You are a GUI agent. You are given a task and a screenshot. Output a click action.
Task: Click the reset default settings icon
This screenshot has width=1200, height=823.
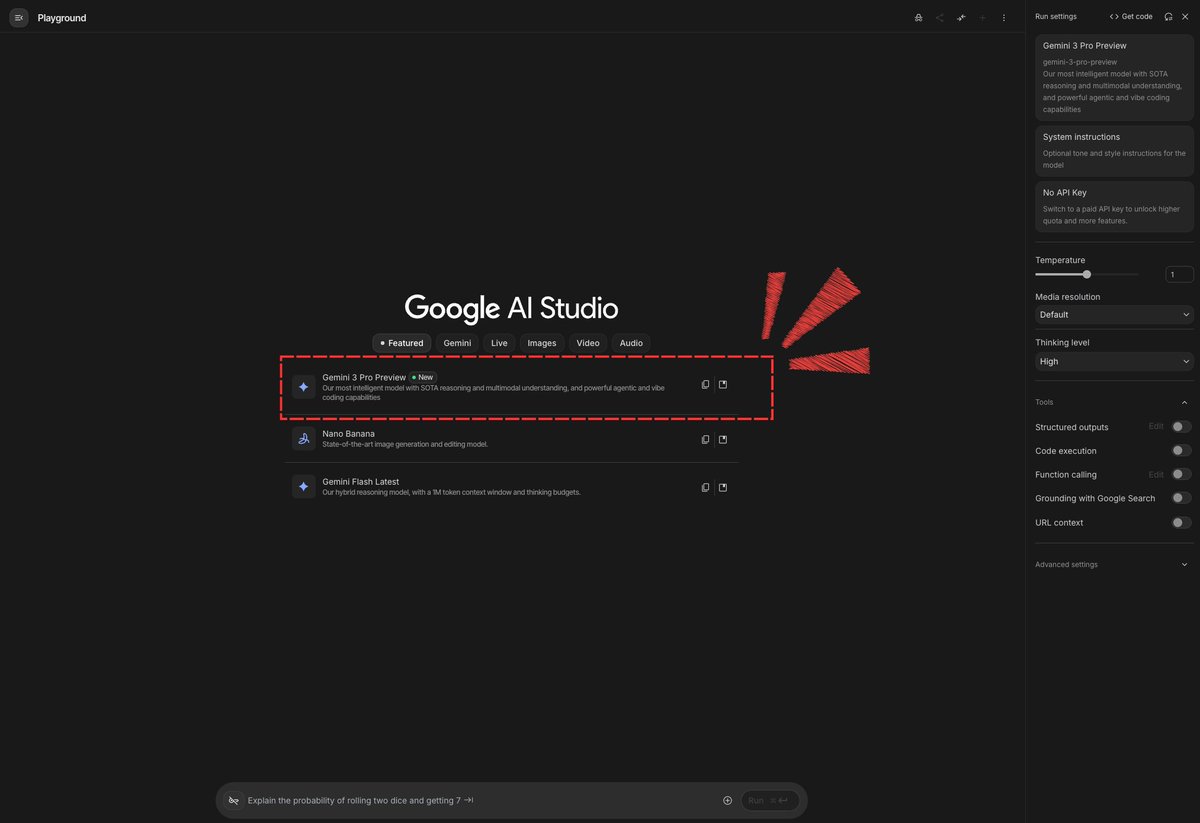1168,16
